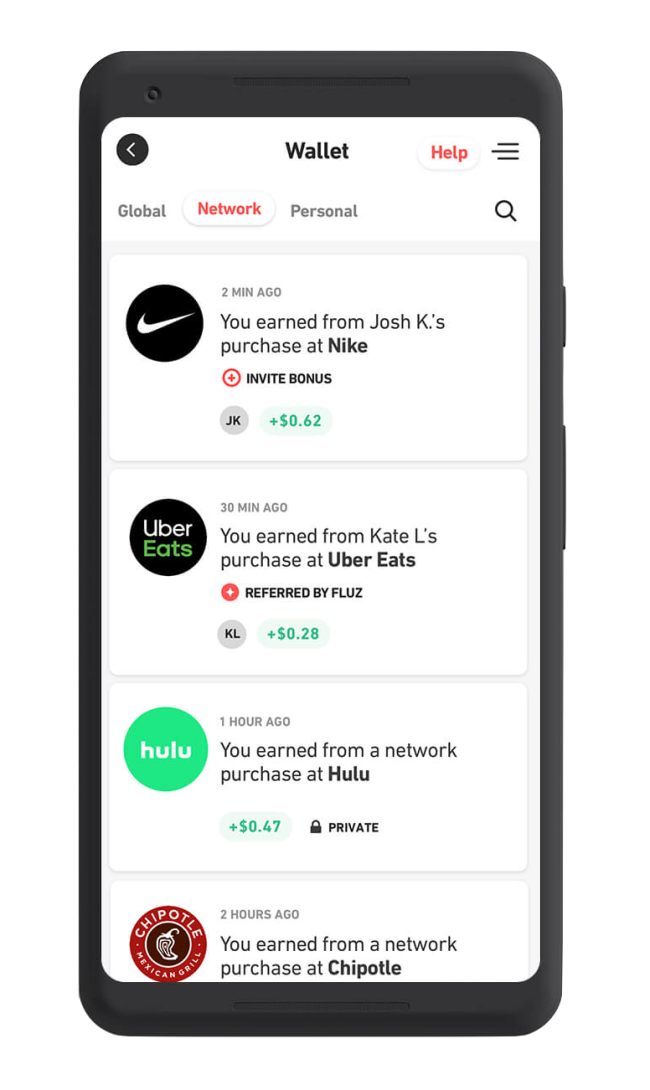Screen dimensions: 650x1090
Task: Switch to the Global tab
Action: coord(142,211)
